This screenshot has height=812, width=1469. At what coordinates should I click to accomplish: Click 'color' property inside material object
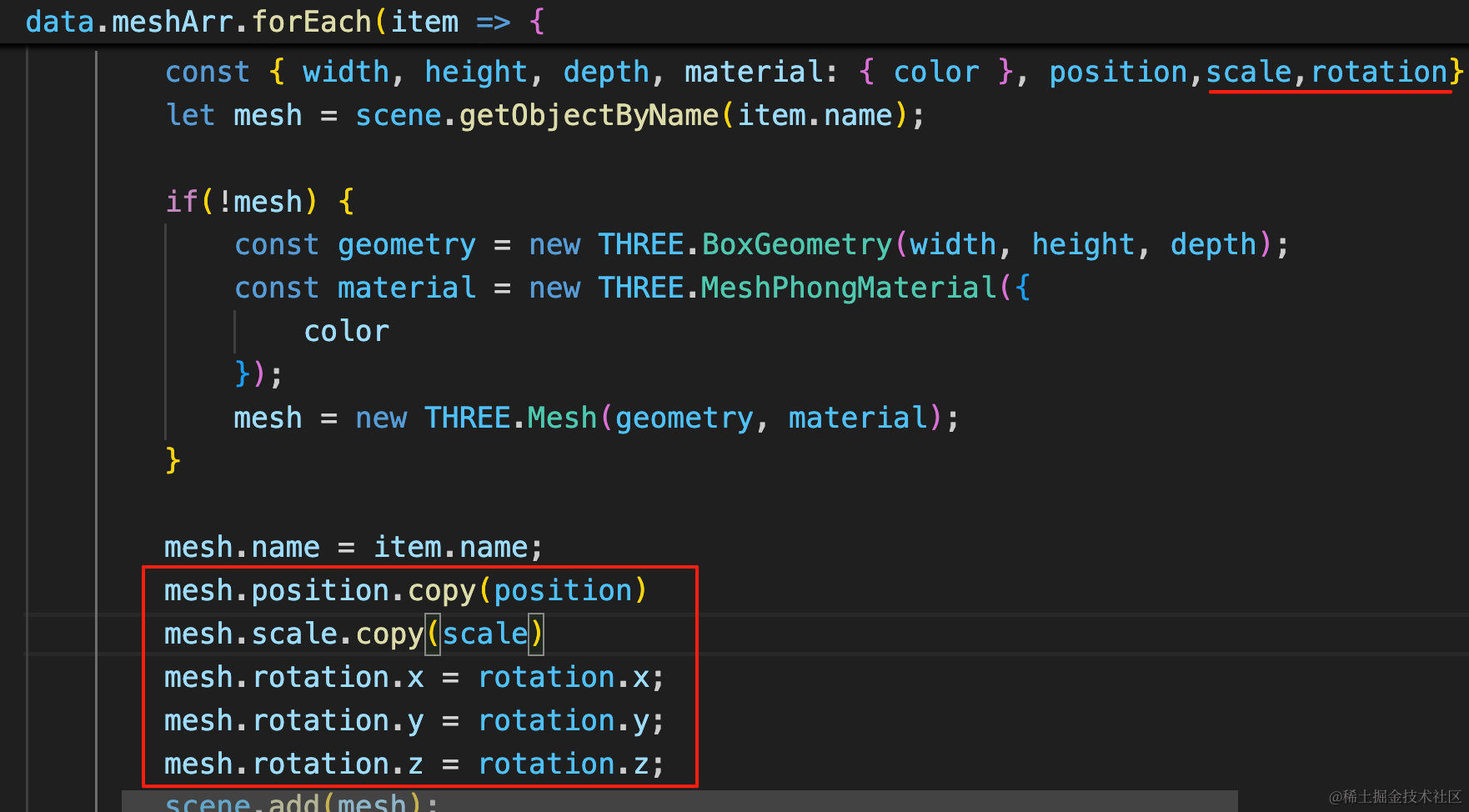point(346,332)
